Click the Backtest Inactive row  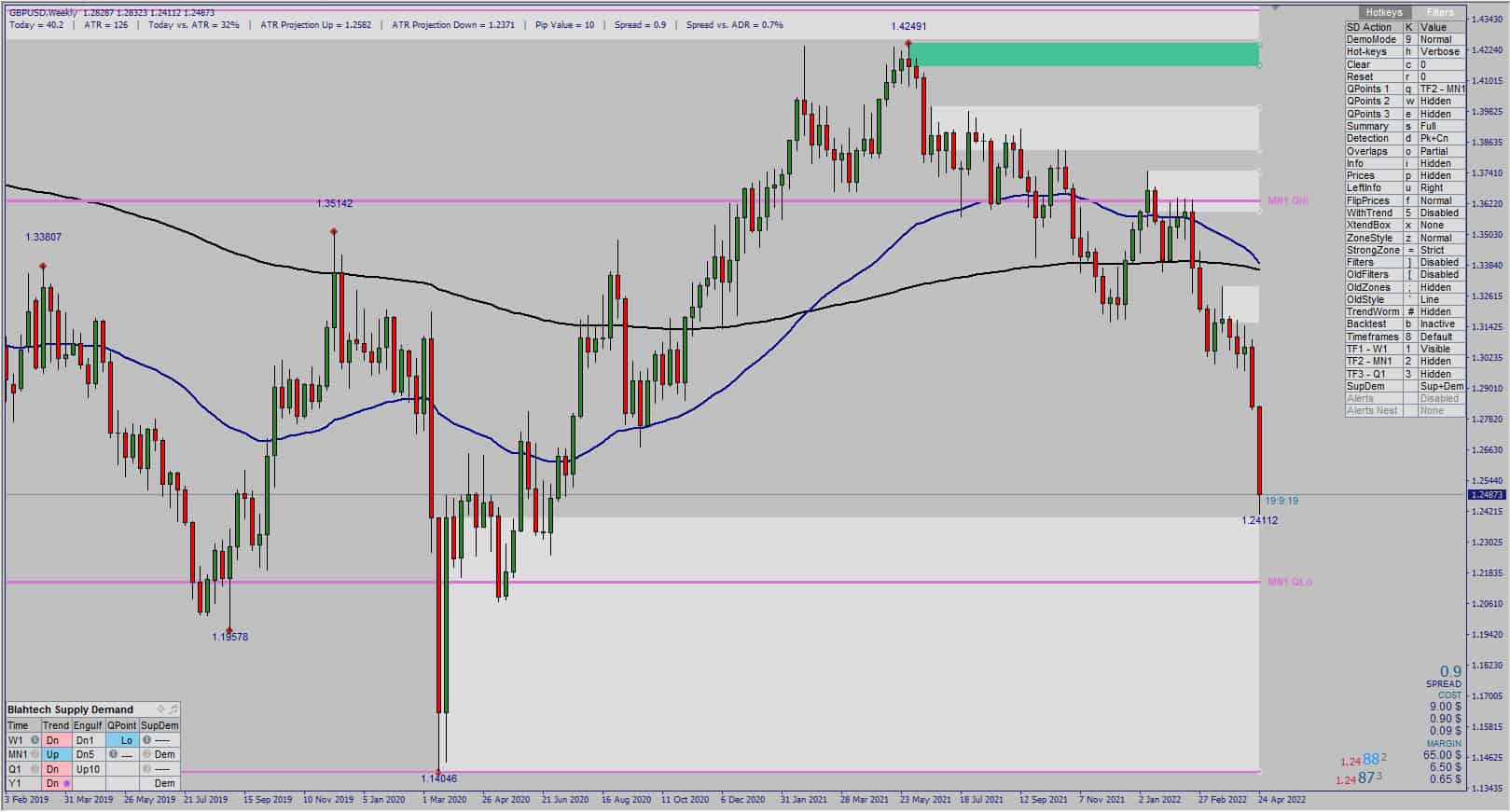[x=1405, y=323]
